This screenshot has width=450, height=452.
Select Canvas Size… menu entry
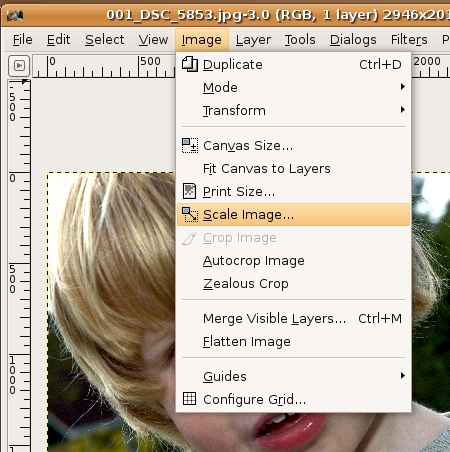[294, 146]
